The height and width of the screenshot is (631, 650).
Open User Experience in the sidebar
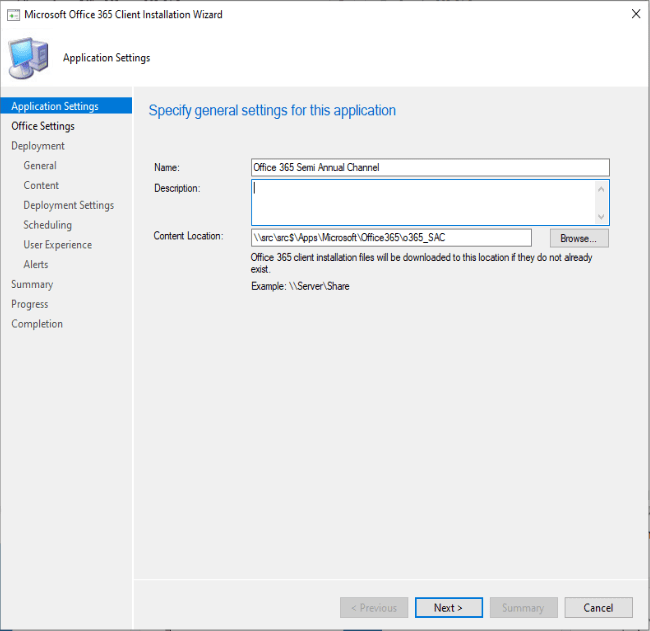point(57,245)
